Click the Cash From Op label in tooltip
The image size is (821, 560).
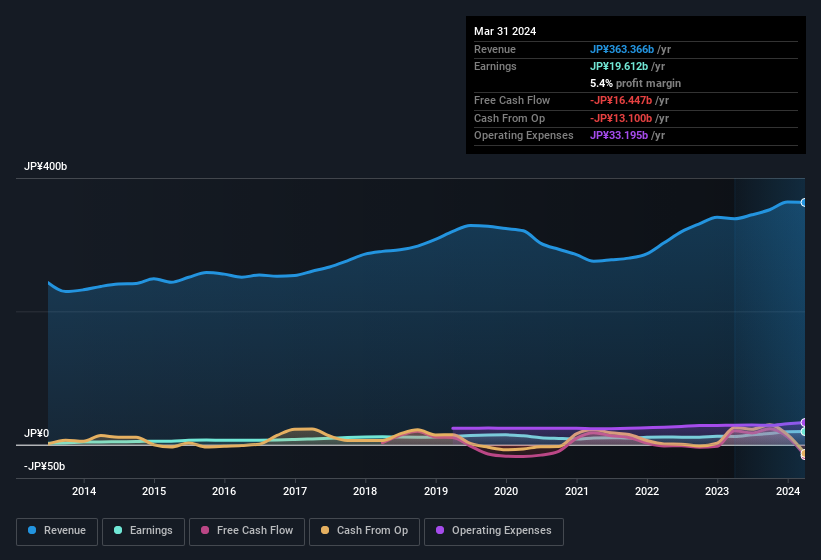(x=509, y=118)
